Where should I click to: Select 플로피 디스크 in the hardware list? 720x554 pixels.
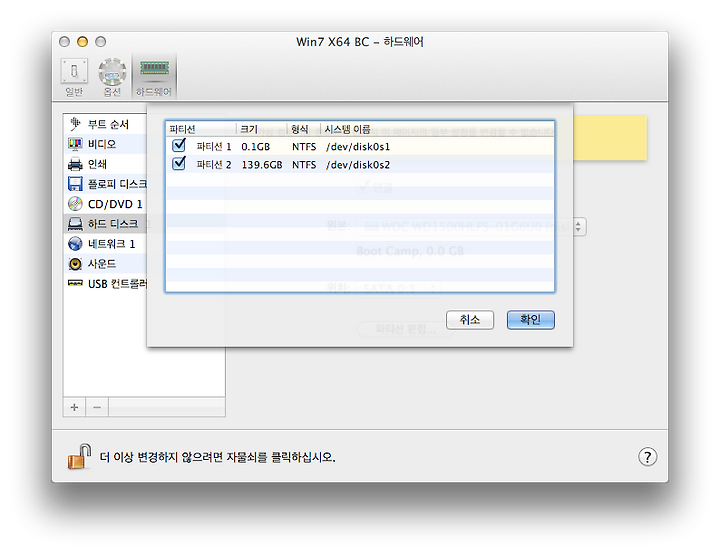point(105,184)
